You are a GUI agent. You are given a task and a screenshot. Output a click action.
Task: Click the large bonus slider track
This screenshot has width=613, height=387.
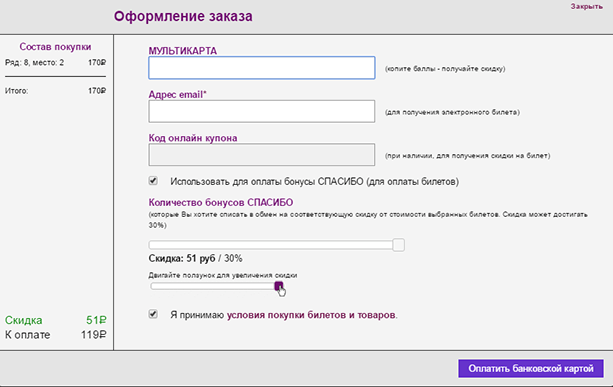coord(276,245)
